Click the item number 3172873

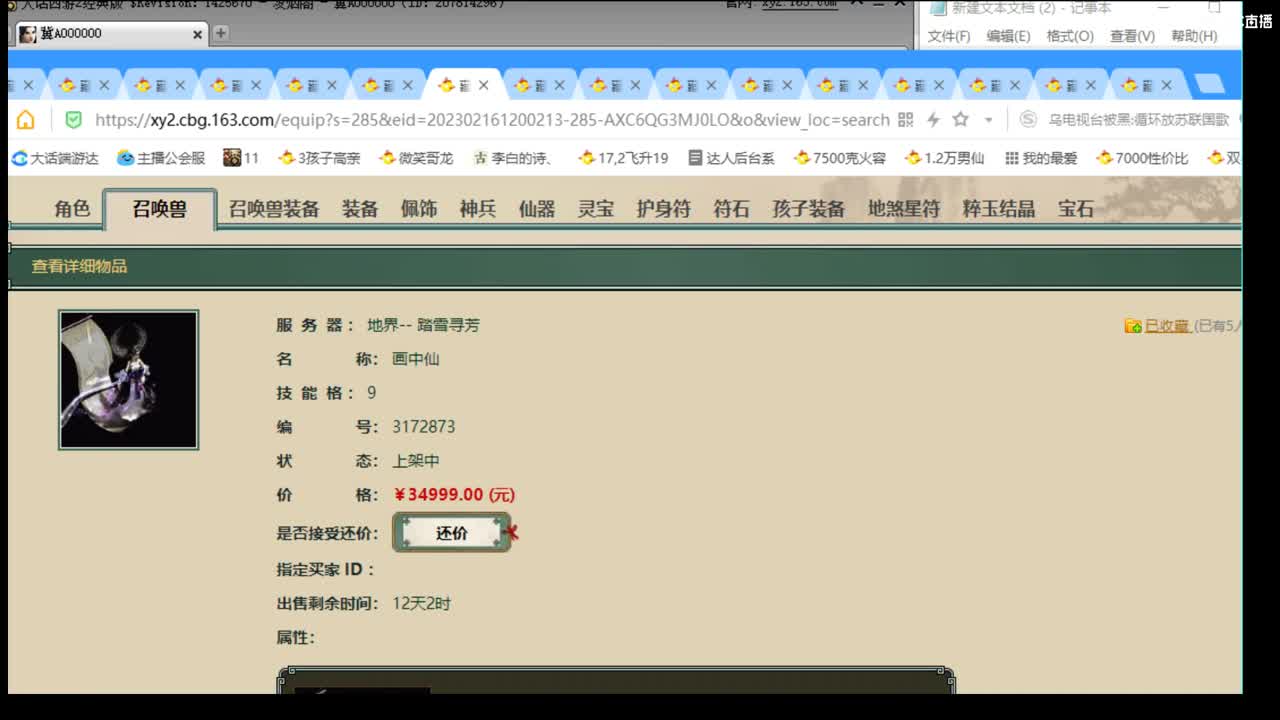[x=424, y=427]
